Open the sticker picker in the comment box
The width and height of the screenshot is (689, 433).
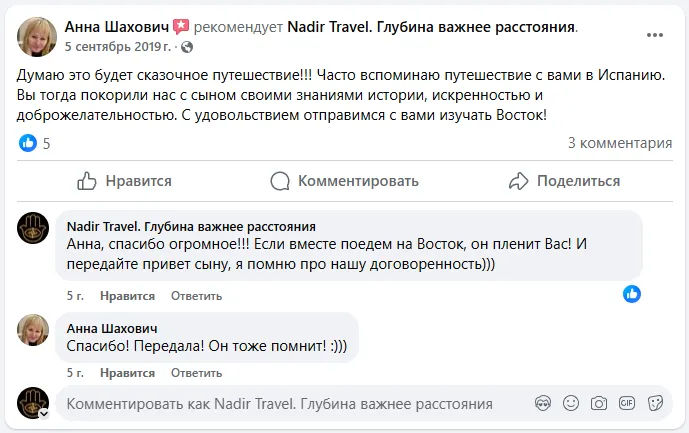coord(655,404)
